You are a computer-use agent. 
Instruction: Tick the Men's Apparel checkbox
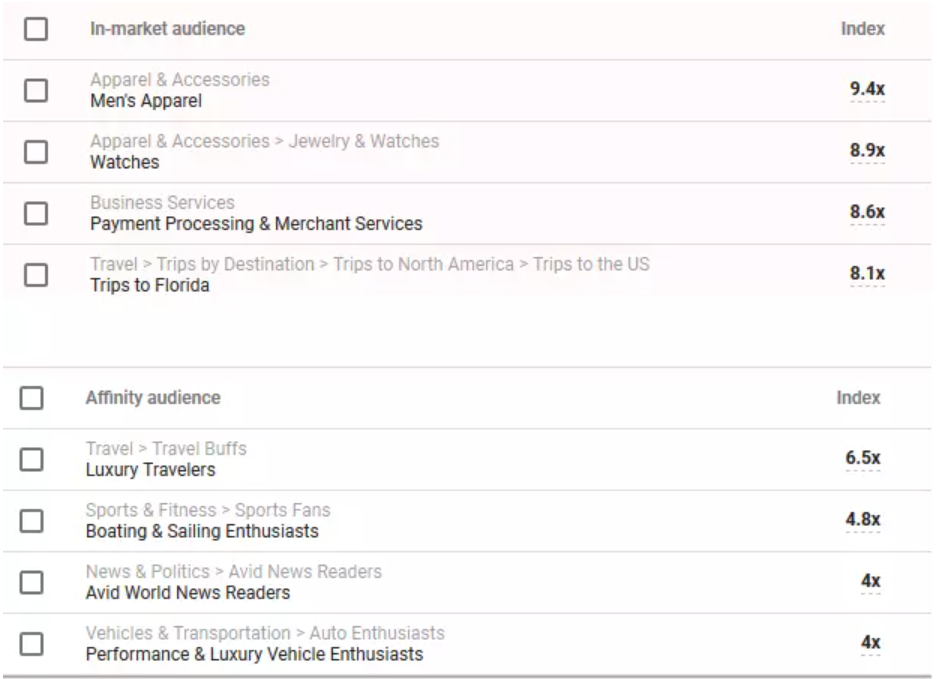(36, 91)
